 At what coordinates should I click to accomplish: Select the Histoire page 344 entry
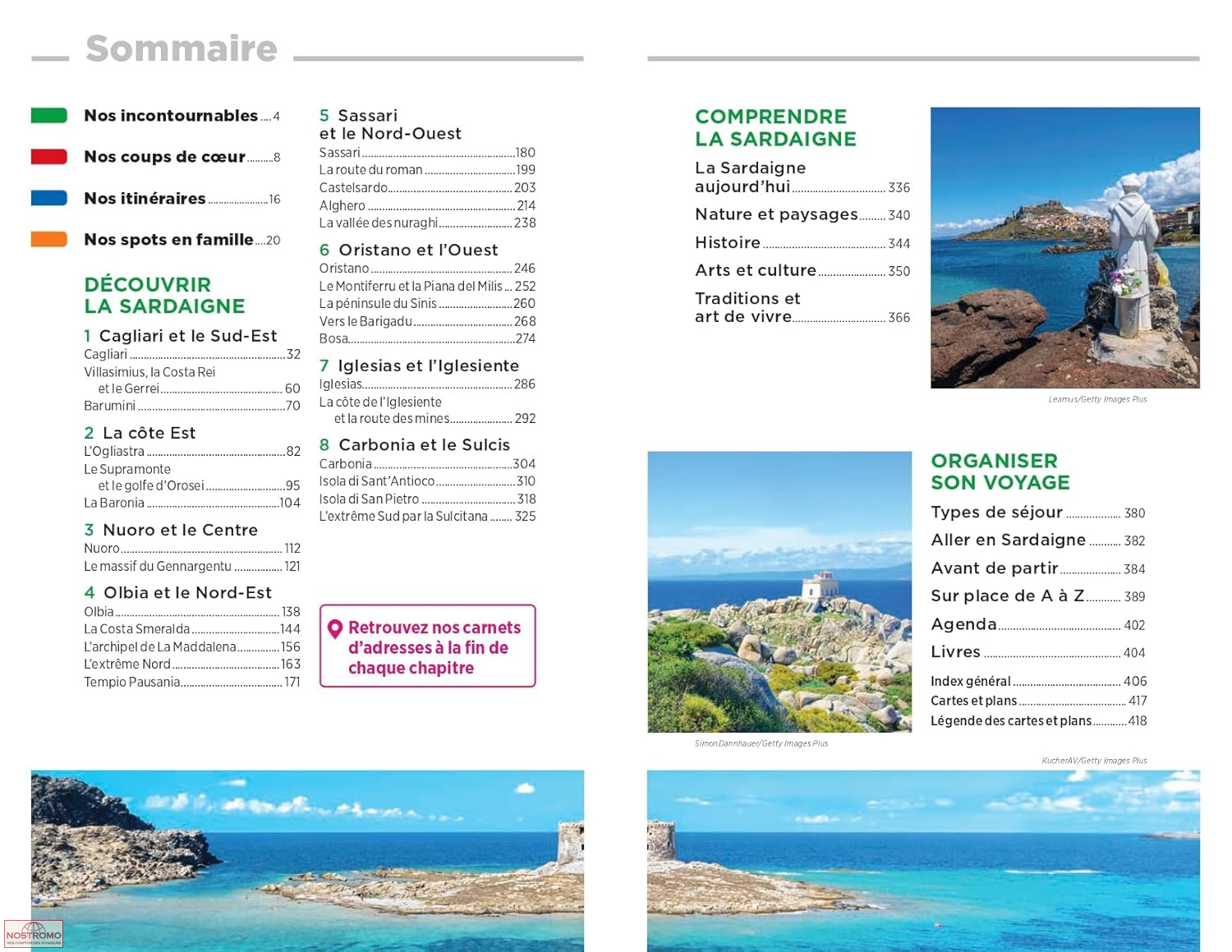(802, 243)
